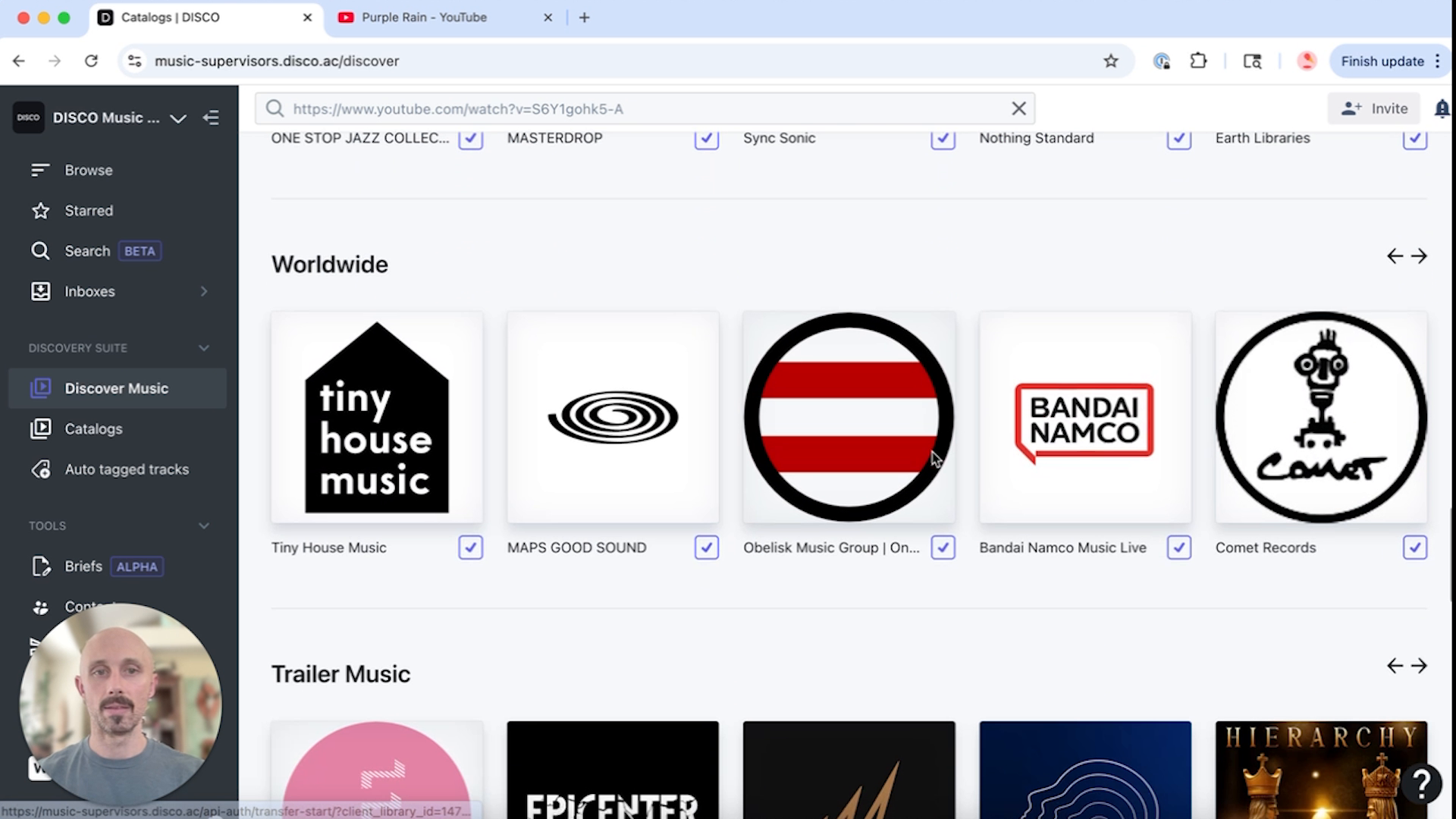
Task: Open the Search BETA feature
Action: tap(87, 250)
